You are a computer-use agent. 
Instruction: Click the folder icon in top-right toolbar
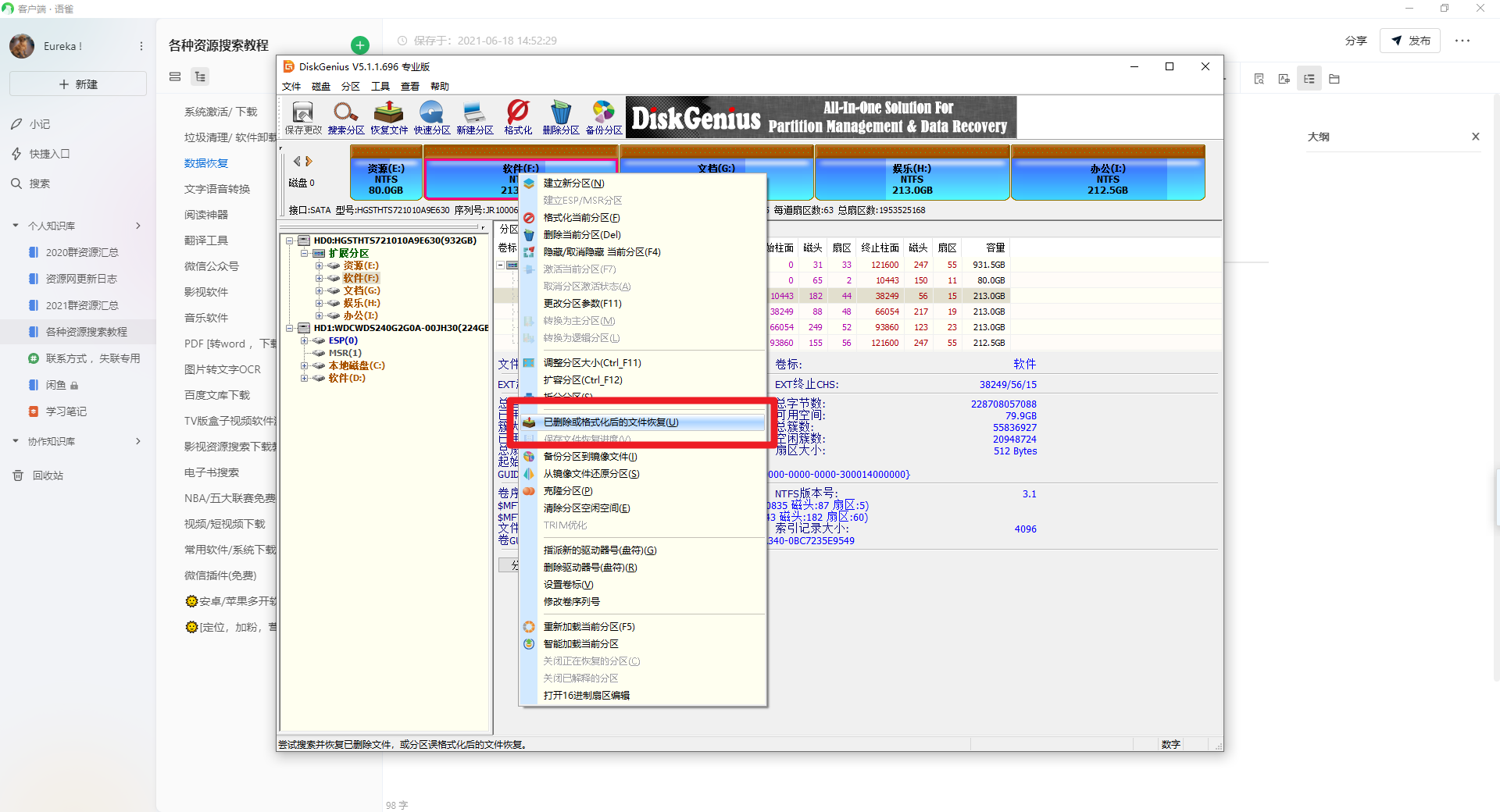[1334, 79]
